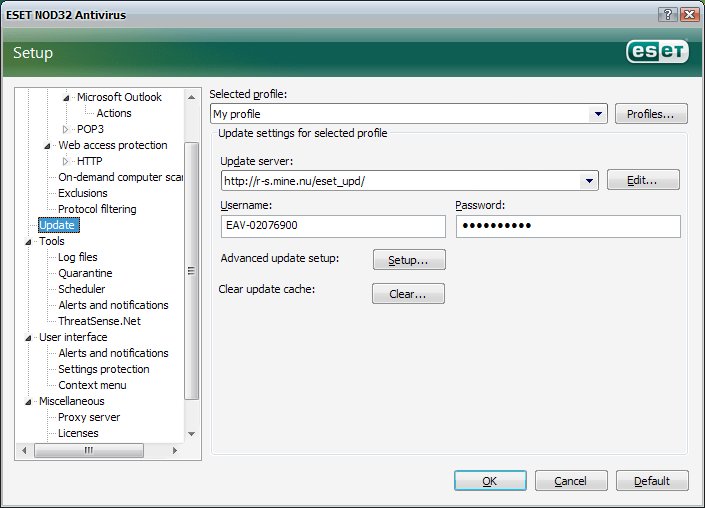The image size is (705, 508).
Task: Open Advanced update Setup... button
Action: click(x=409, y=260)
